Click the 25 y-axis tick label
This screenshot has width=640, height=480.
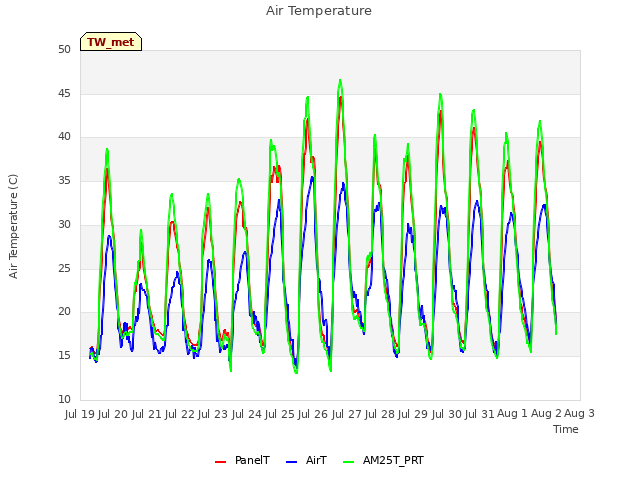64,269
